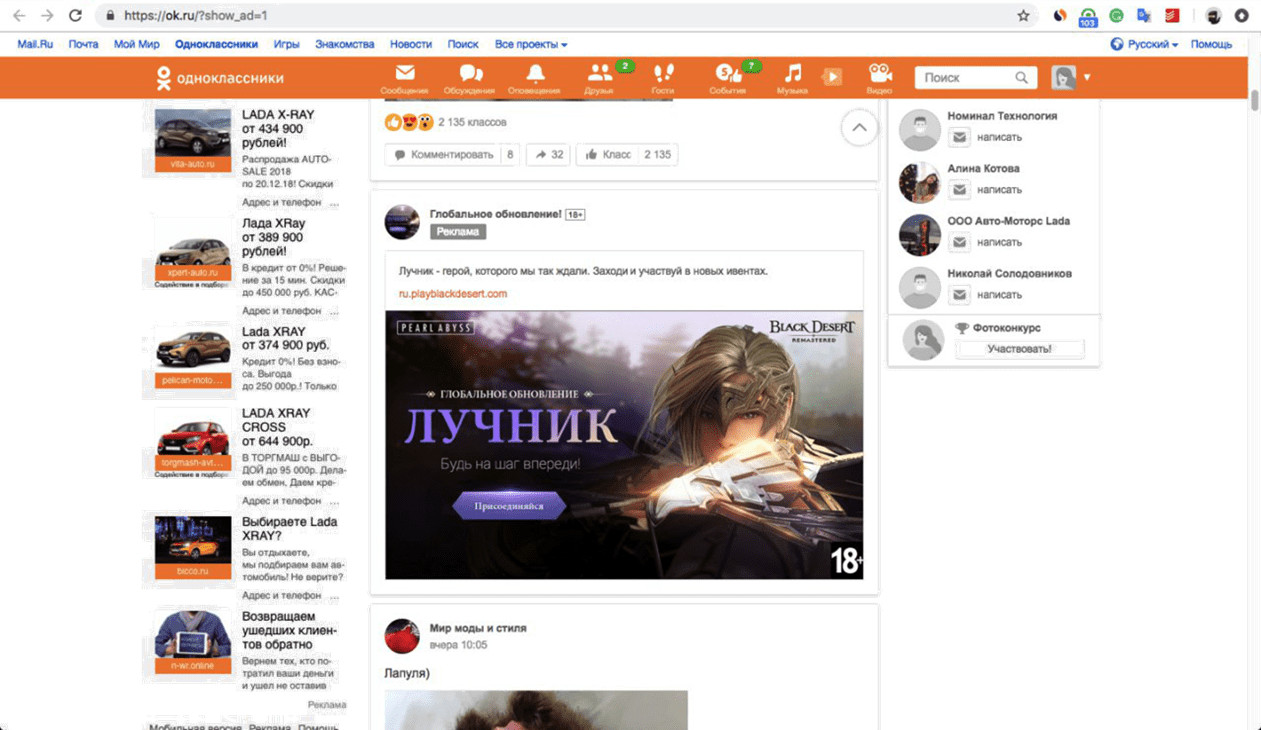
Task: Click the Глобальное обновление! post title
Action: [x=495, y=214]
